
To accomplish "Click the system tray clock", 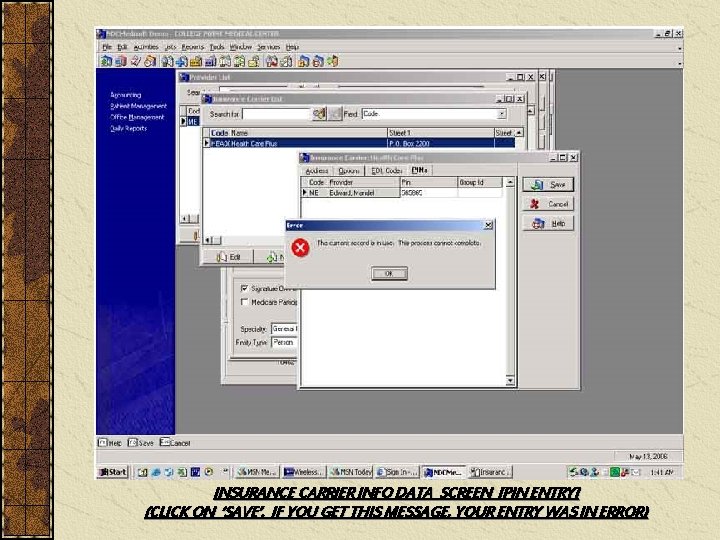I will (x=662, y=472).
